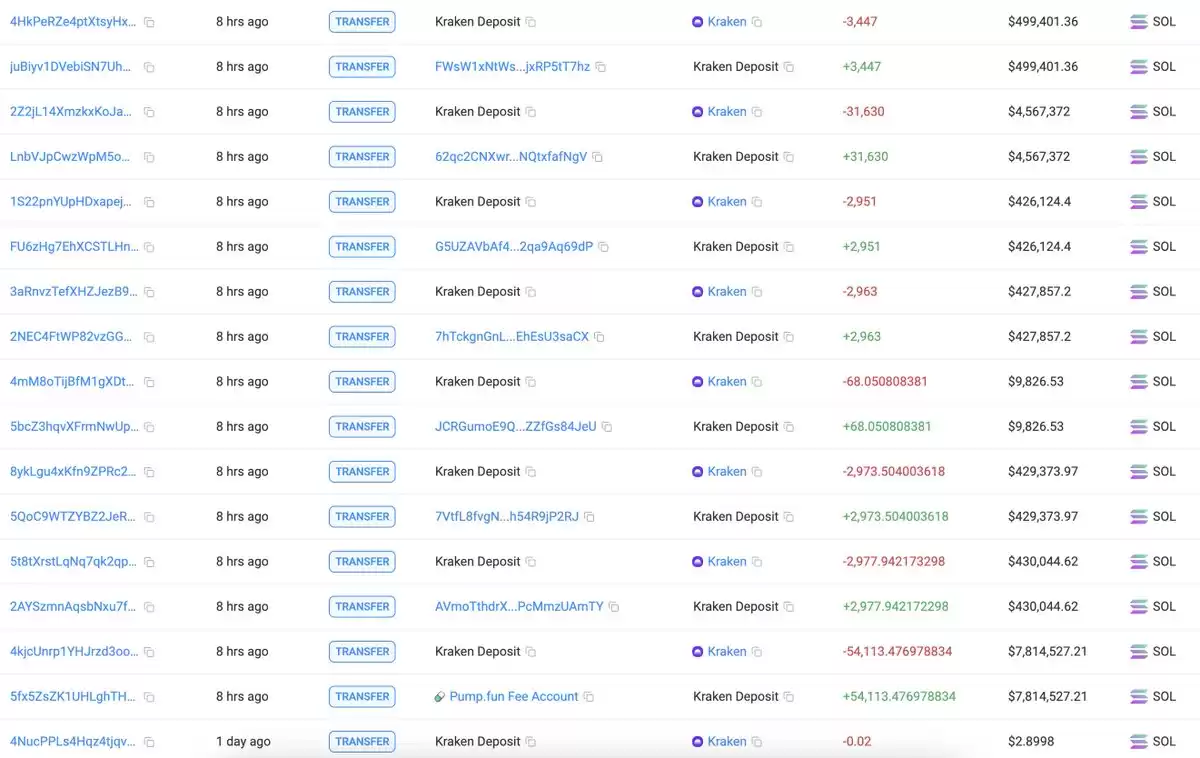1200x758 pixels.
Task: Open Kraken link in the -2,963 row
Action: pos(727,292)
